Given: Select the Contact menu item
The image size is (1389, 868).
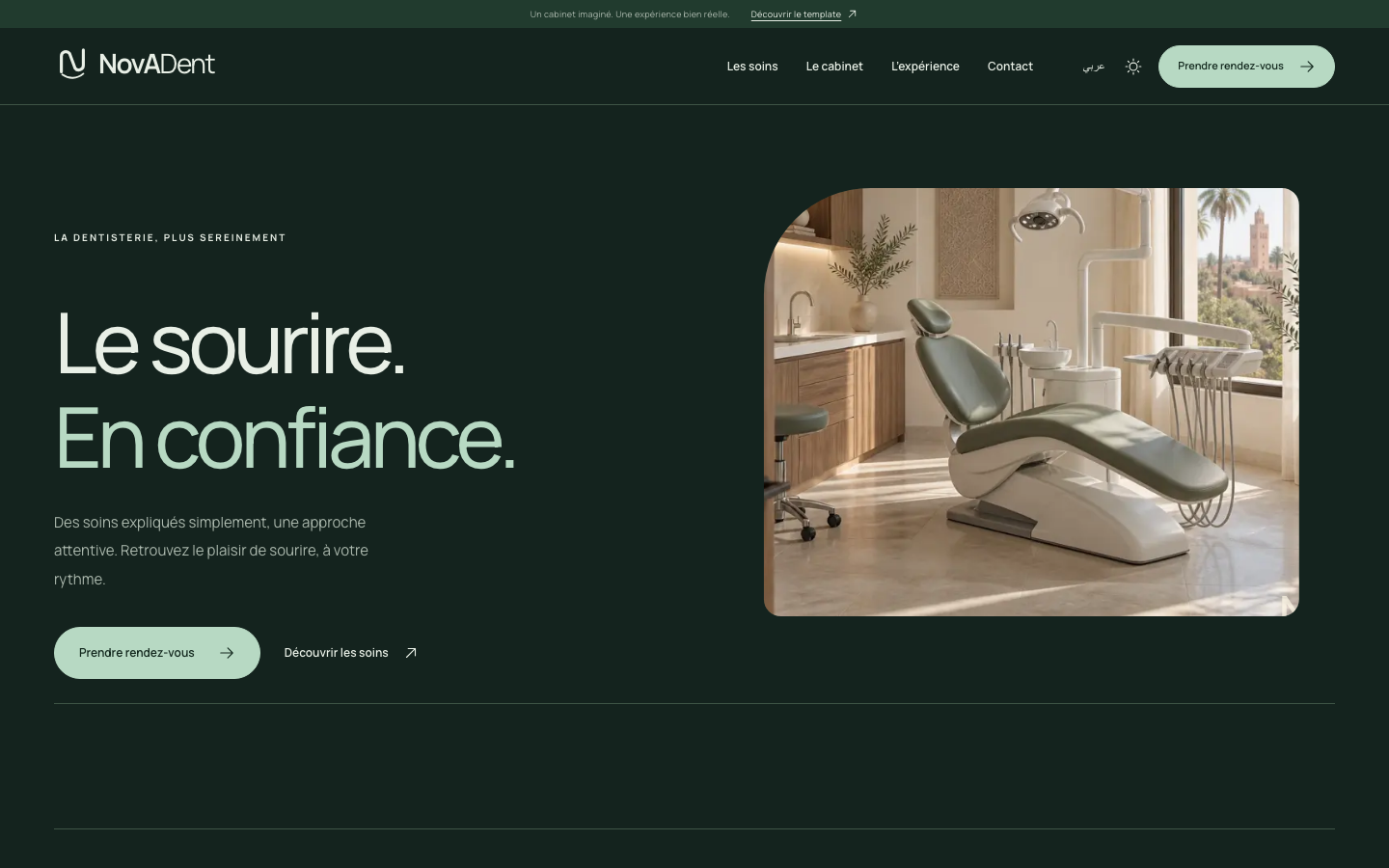Looking at the screenshot, I should (1010, 67).
